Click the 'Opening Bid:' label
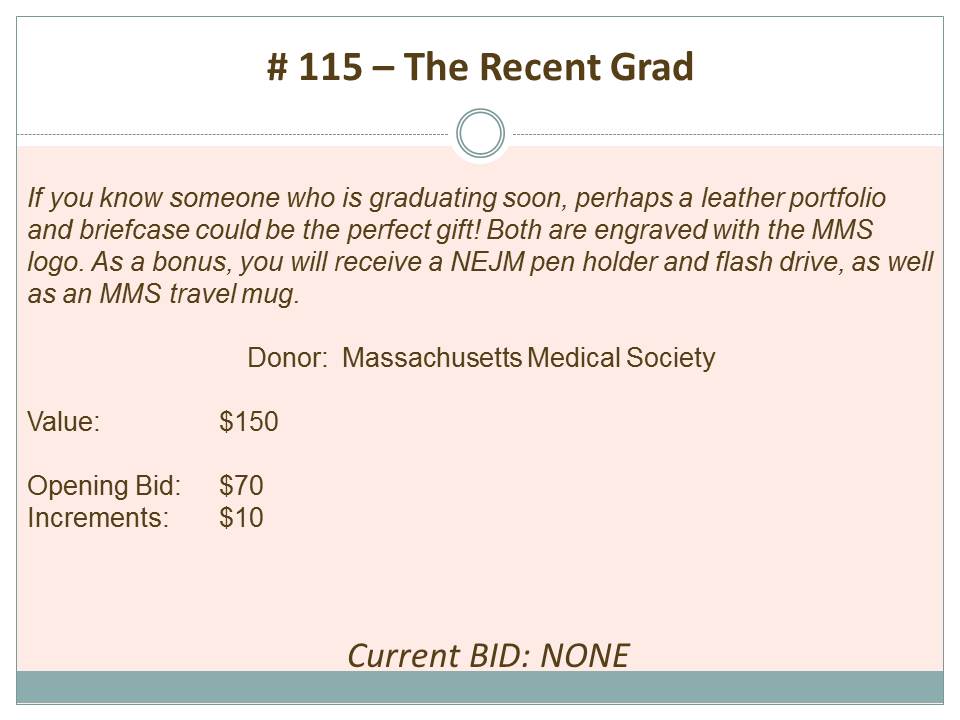The width and height of the screenshot is (960, 720). [x=104, y=486]
